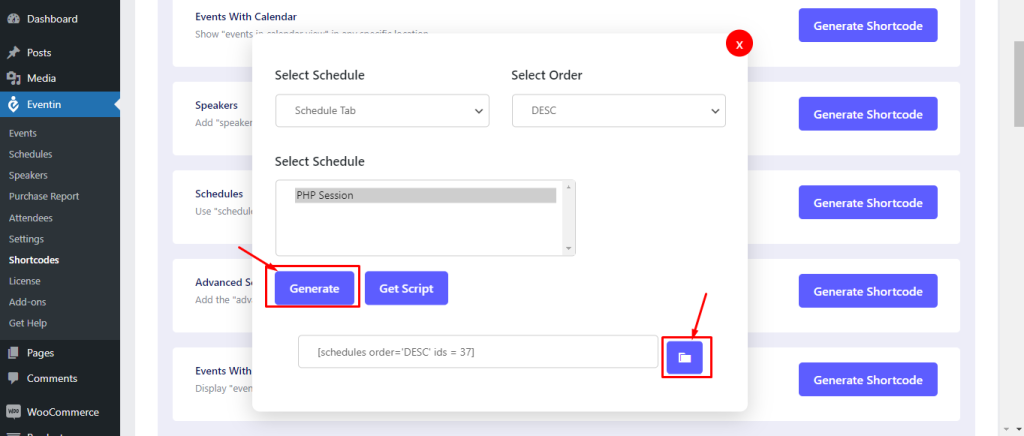Viewport: 1024px width, 436px height.
Task: Open Media via its sidebar icon
Action: click(13, 78)
